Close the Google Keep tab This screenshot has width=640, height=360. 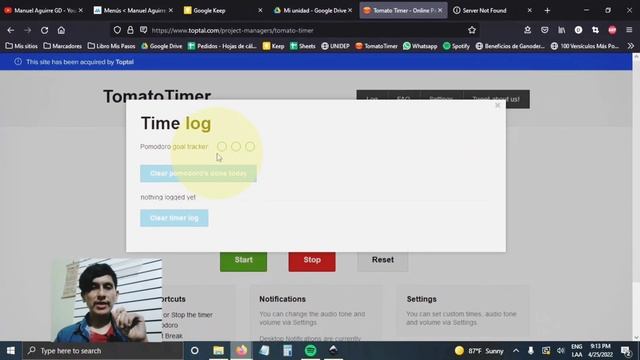click(x=260, y=11)
